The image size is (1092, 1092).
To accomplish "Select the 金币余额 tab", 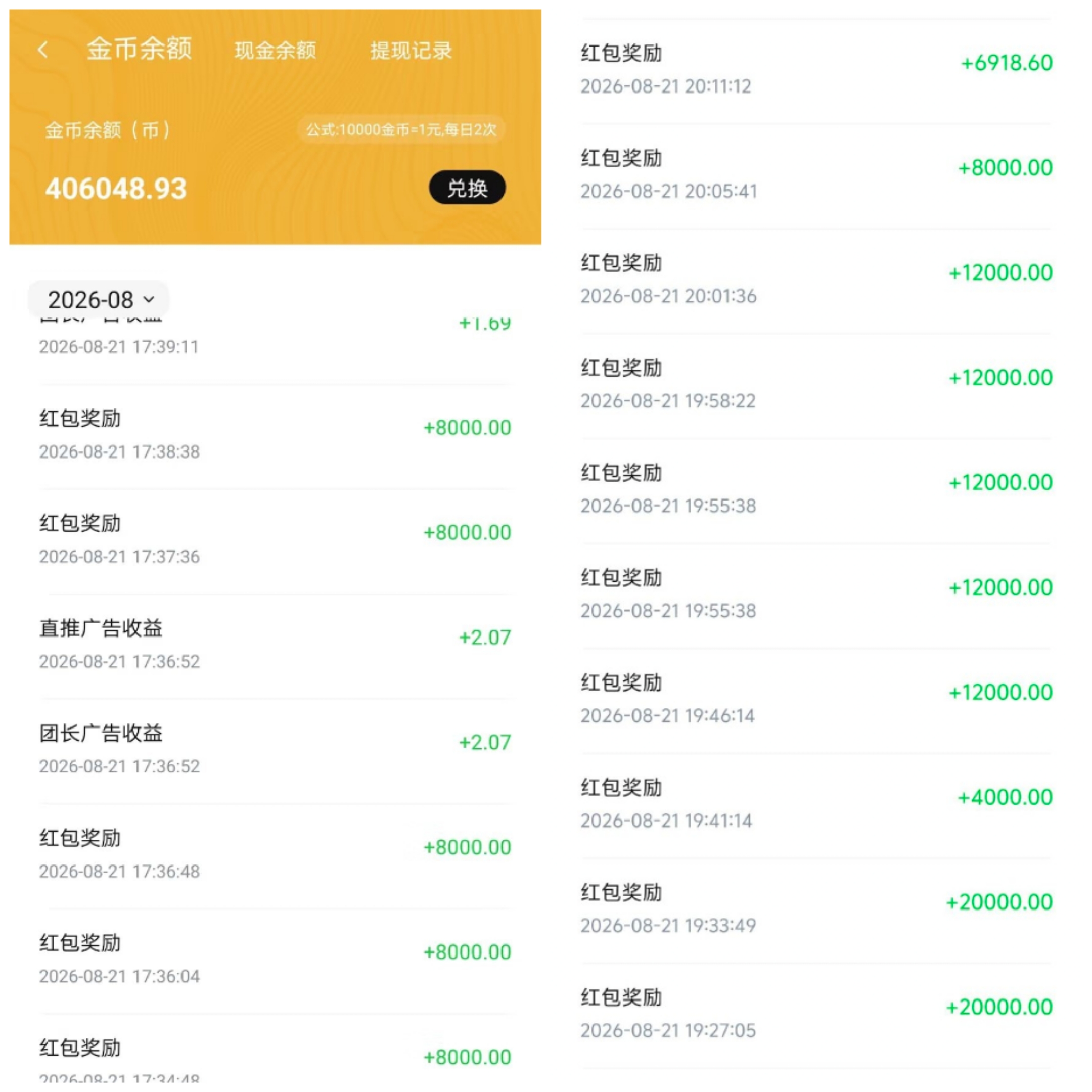I will click(x=139, y=49).
